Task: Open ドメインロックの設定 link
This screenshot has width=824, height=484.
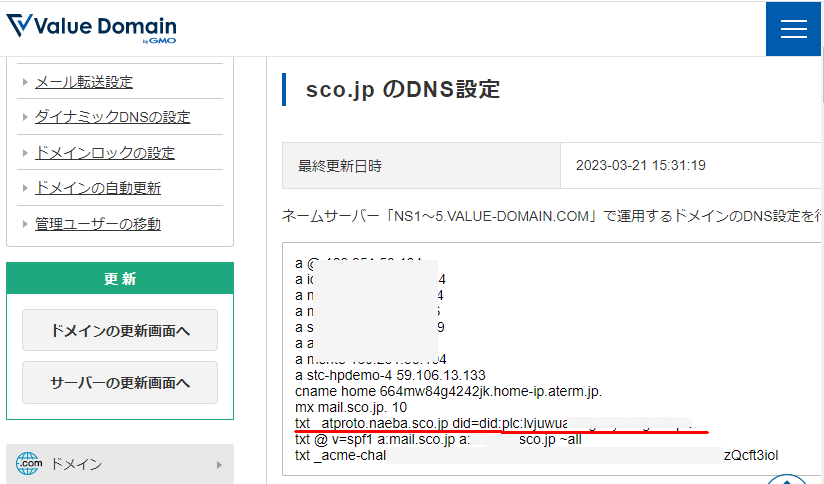Action: [105, 153]
